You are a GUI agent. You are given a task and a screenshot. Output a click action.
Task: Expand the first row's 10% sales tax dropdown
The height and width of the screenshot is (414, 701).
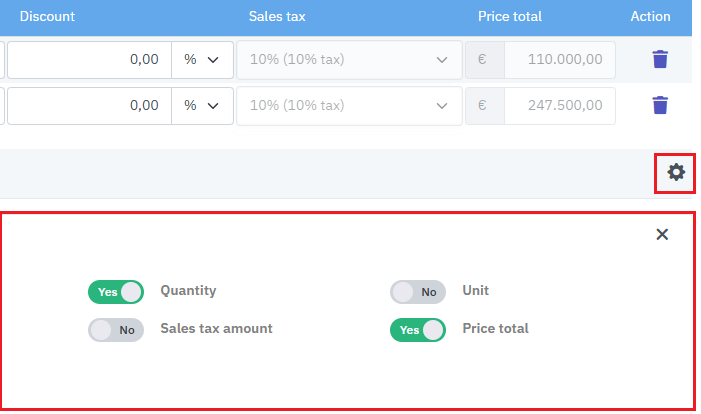coord(349,60)
